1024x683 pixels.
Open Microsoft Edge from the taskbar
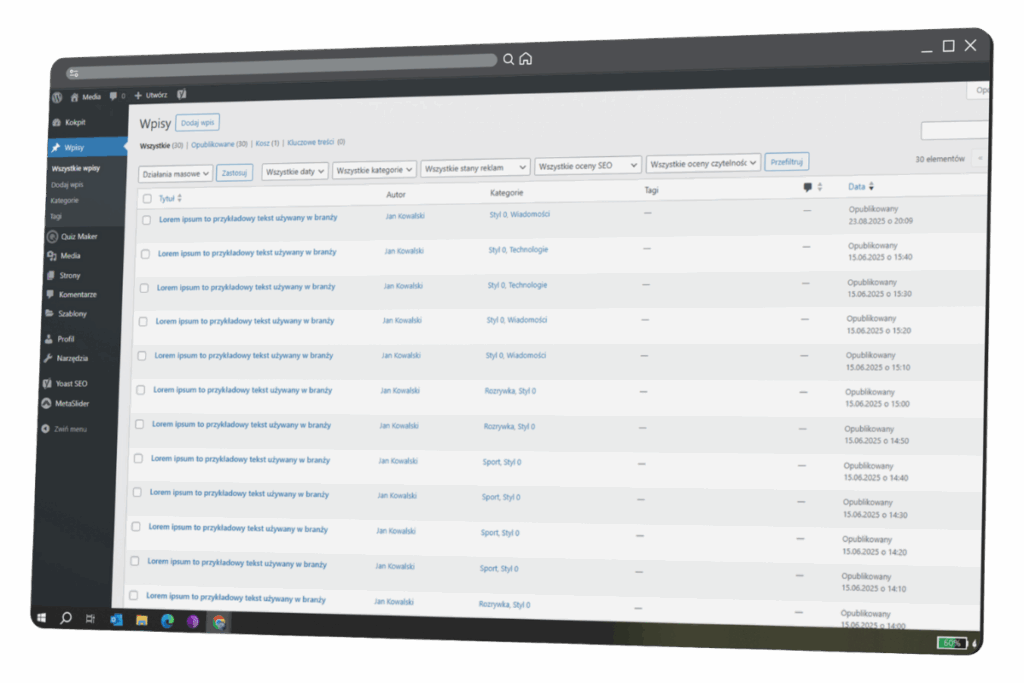[x=167, y=621]
